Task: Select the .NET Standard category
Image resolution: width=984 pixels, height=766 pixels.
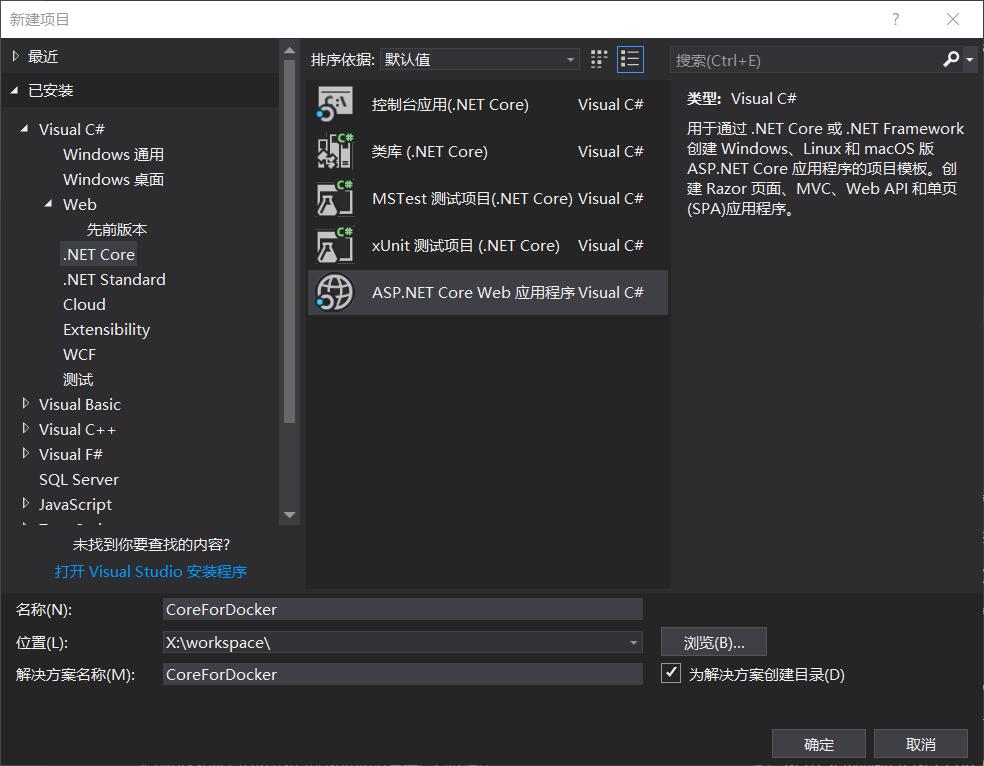Action: pos(114,280)
